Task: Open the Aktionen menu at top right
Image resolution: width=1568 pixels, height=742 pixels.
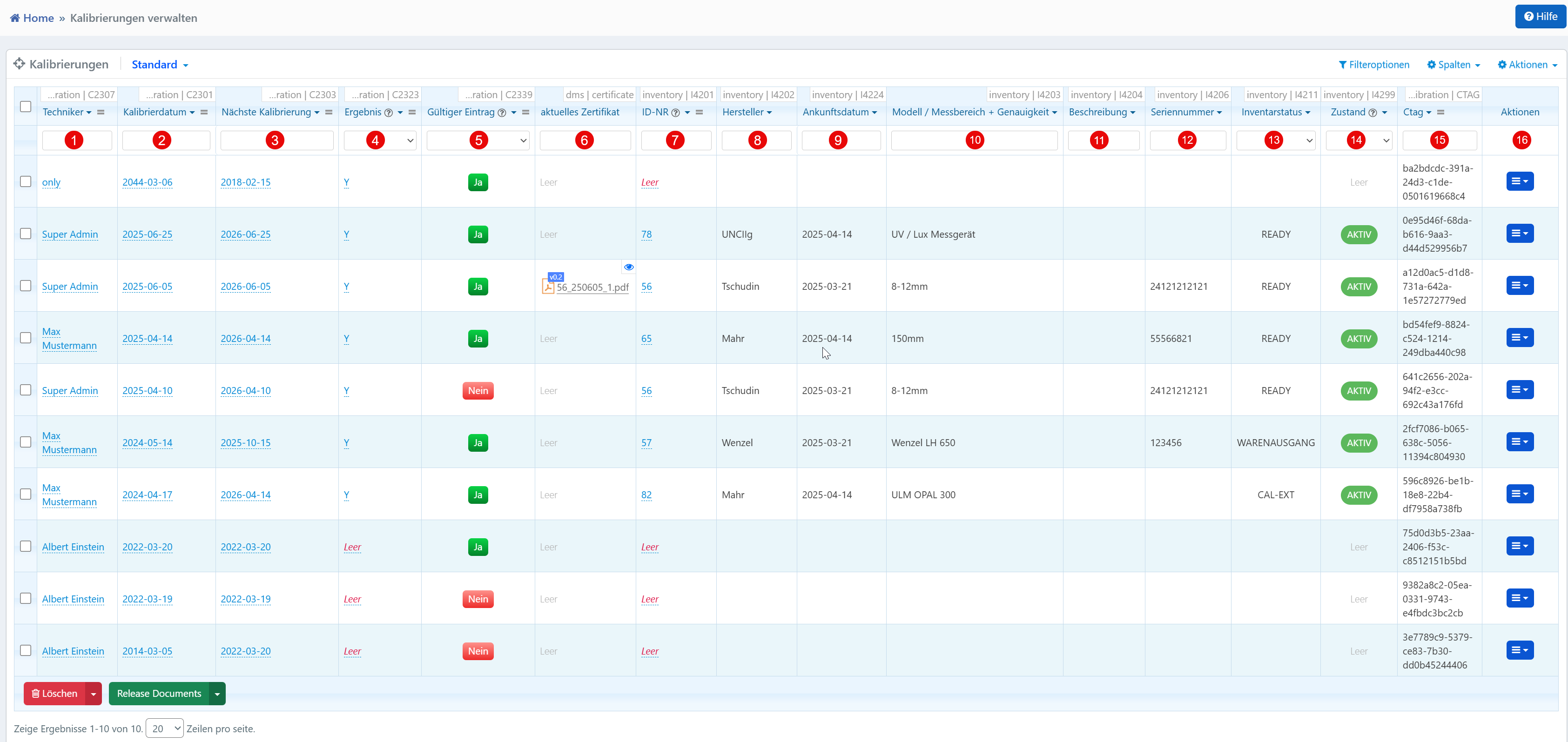Action: coord(1527,65)
